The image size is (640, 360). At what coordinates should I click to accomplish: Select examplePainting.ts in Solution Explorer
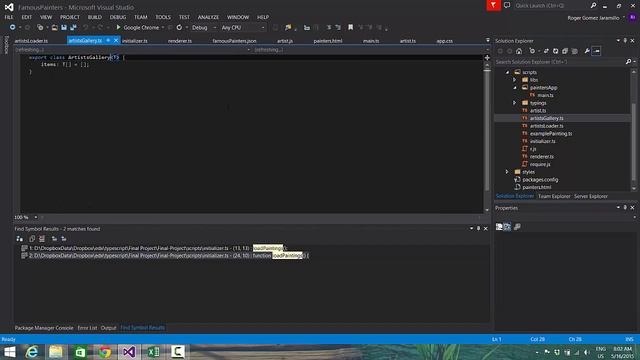[551, 133]
